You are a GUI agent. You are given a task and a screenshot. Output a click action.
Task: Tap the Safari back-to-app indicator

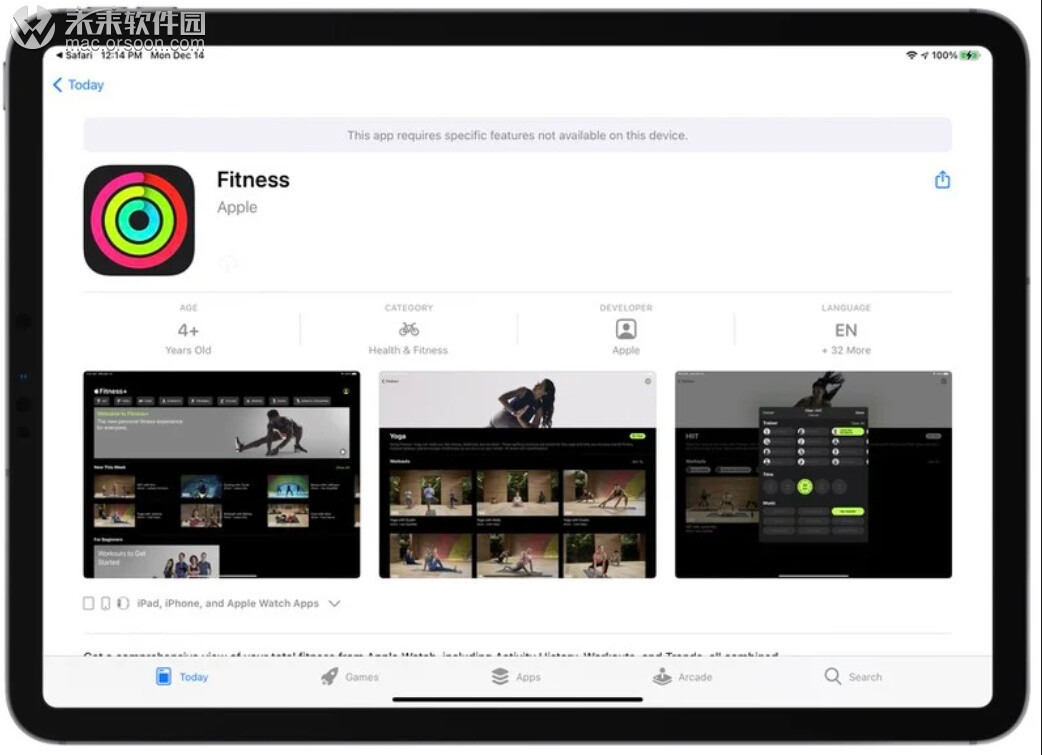click(74, 55)
